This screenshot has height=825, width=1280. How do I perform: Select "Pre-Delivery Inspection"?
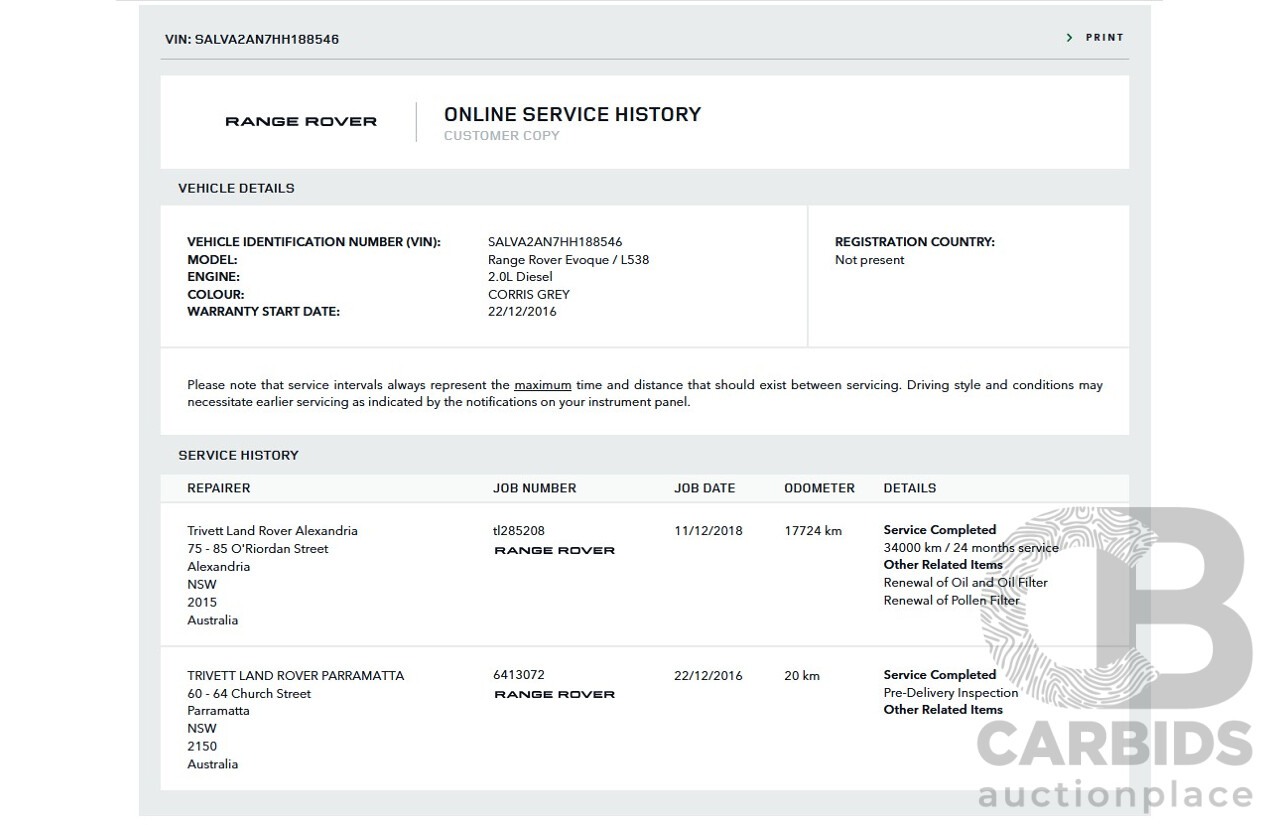(951, 693)
